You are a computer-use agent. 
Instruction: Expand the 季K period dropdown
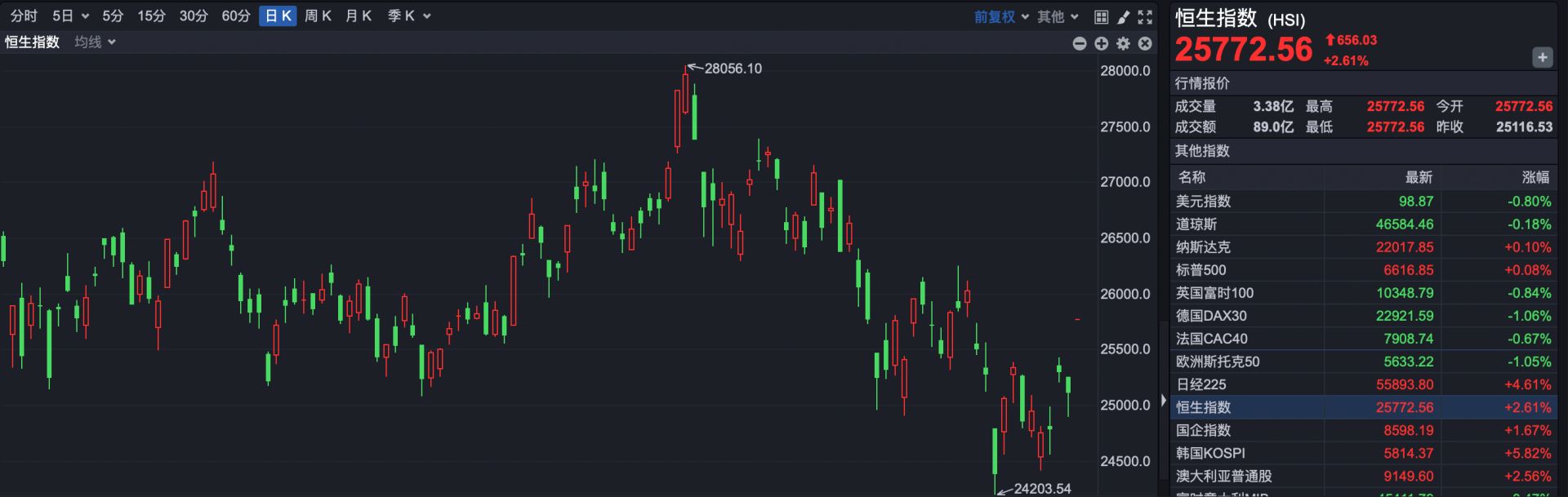pos(408,16)
